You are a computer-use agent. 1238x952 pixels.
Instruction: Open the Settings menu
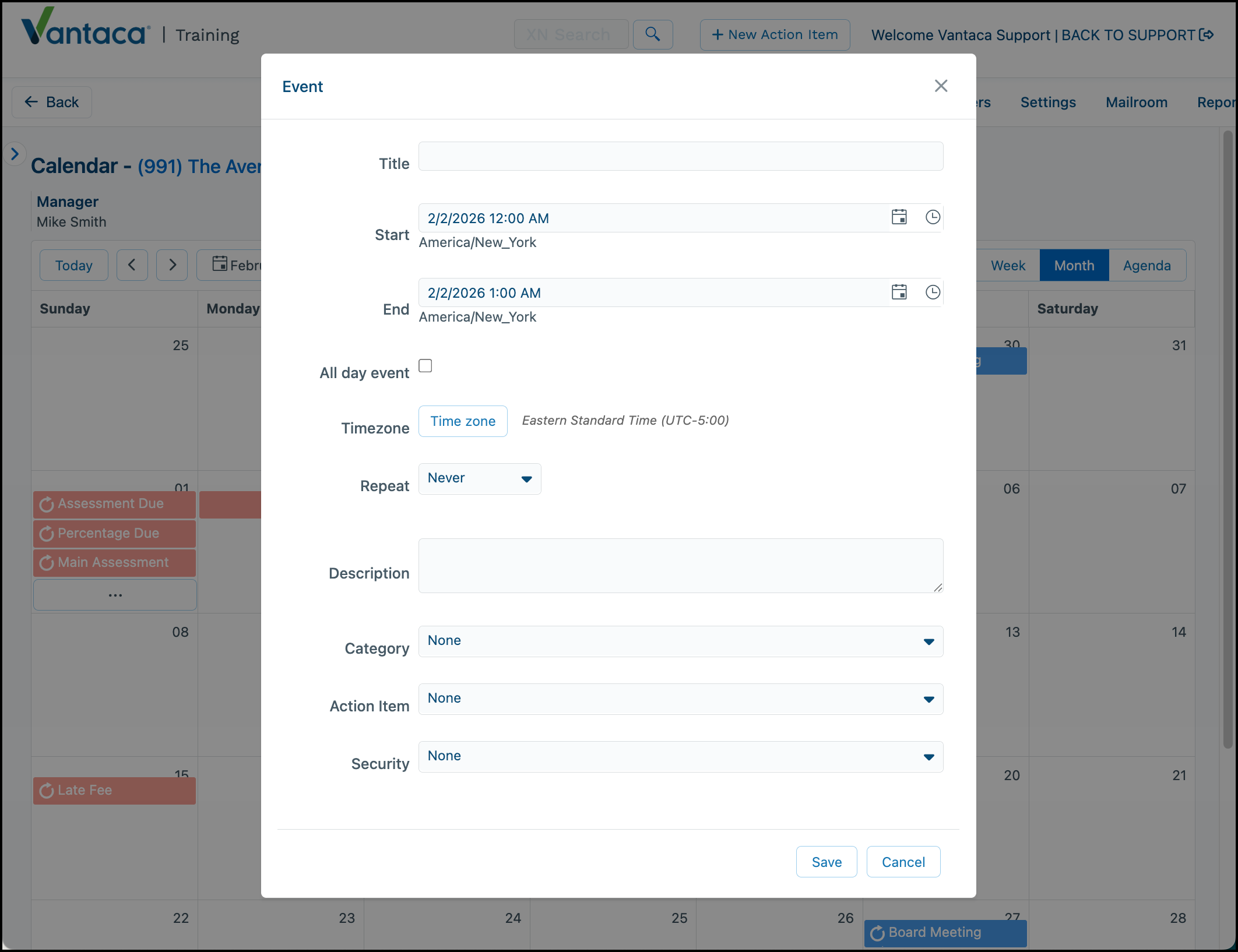pyautogui.click(x=1048, y=102)
